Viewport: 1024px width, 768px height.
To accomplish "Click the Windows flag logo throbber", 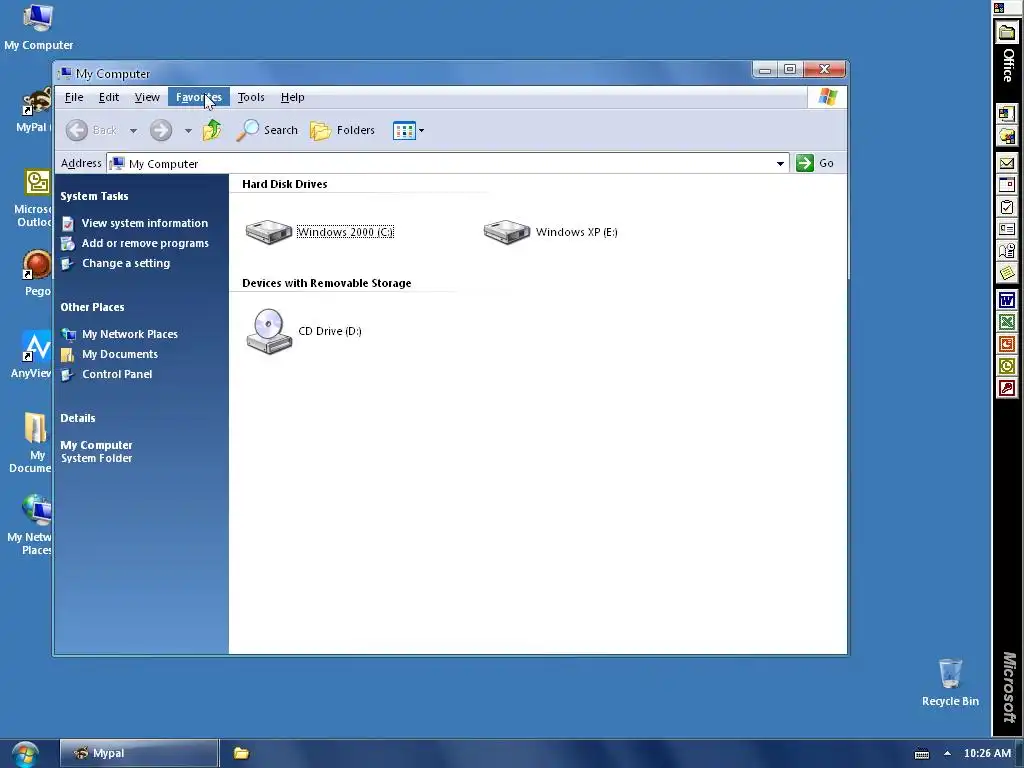I will point(827,97).
